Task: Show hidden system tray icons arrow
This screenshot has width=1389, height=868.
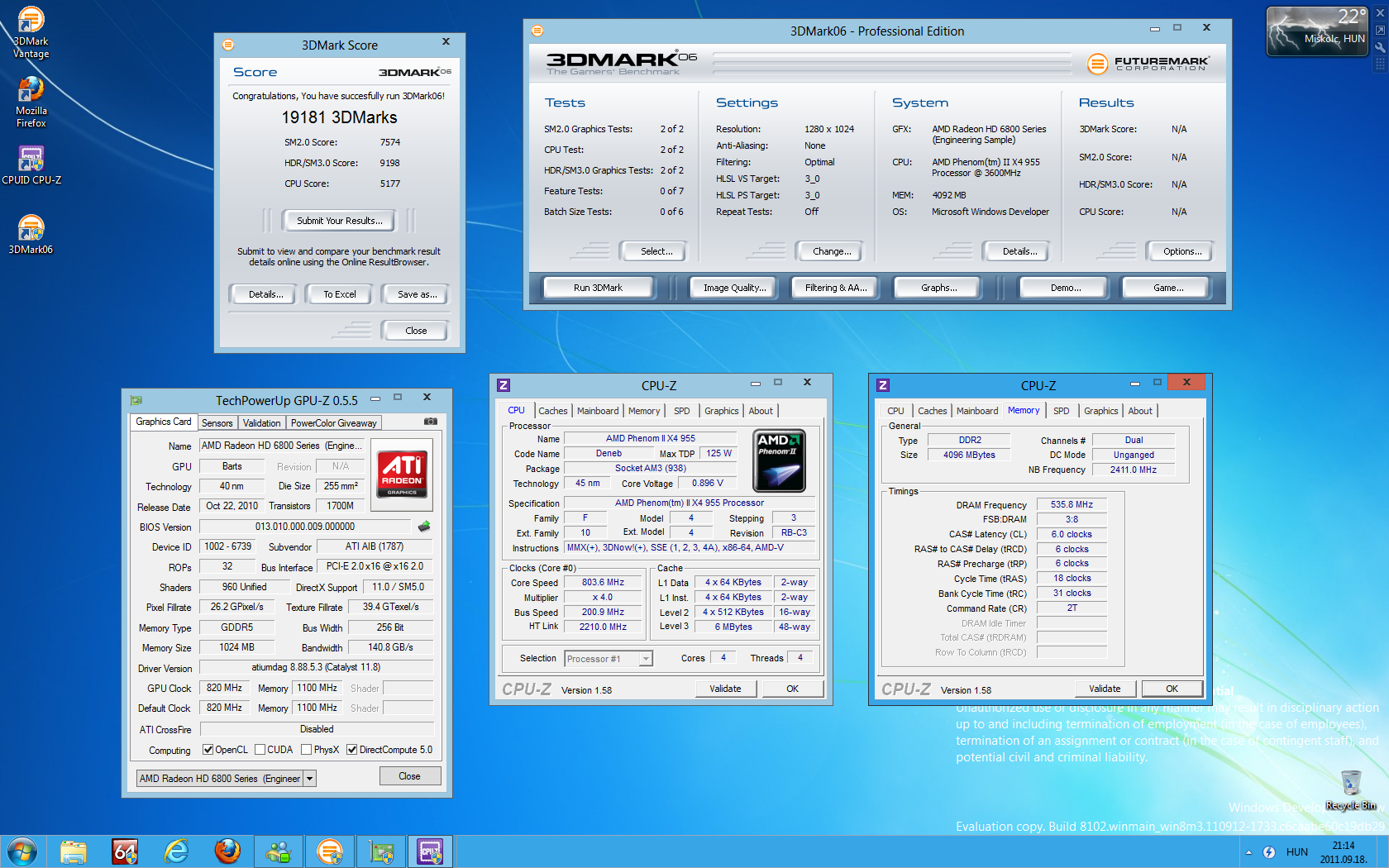Action: coord(1248,852)
